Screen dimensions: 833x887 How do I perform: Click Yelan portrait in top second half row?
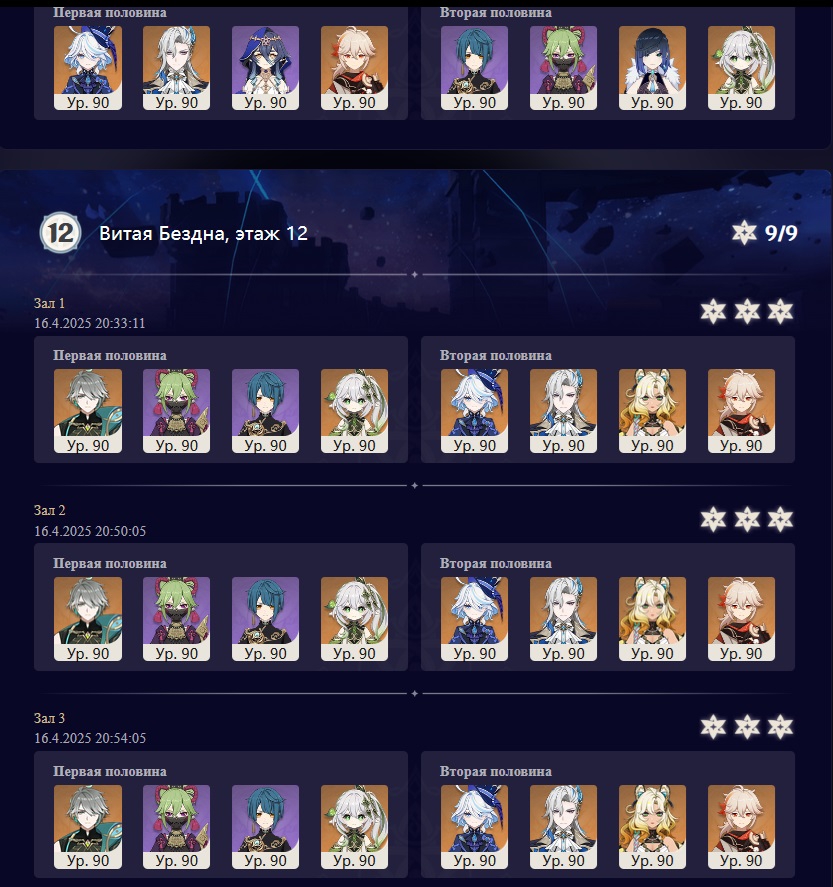(x=652, y=68)
